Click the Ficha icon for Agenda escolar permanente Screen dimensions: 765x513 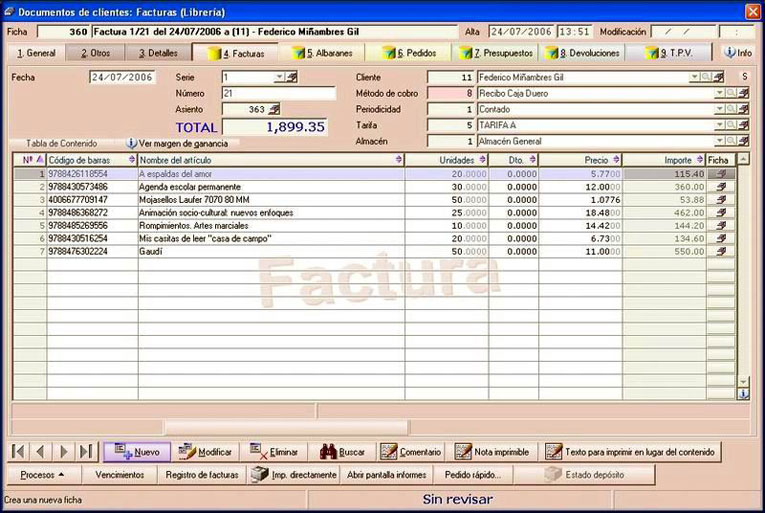pos(721,186)
